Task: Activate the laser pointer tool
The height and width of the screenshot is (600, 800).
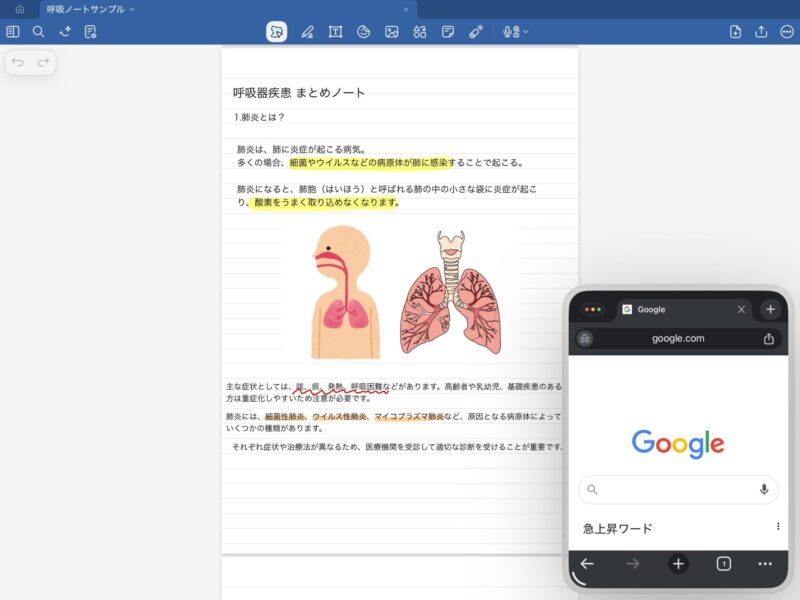Action: click(476, 32)
